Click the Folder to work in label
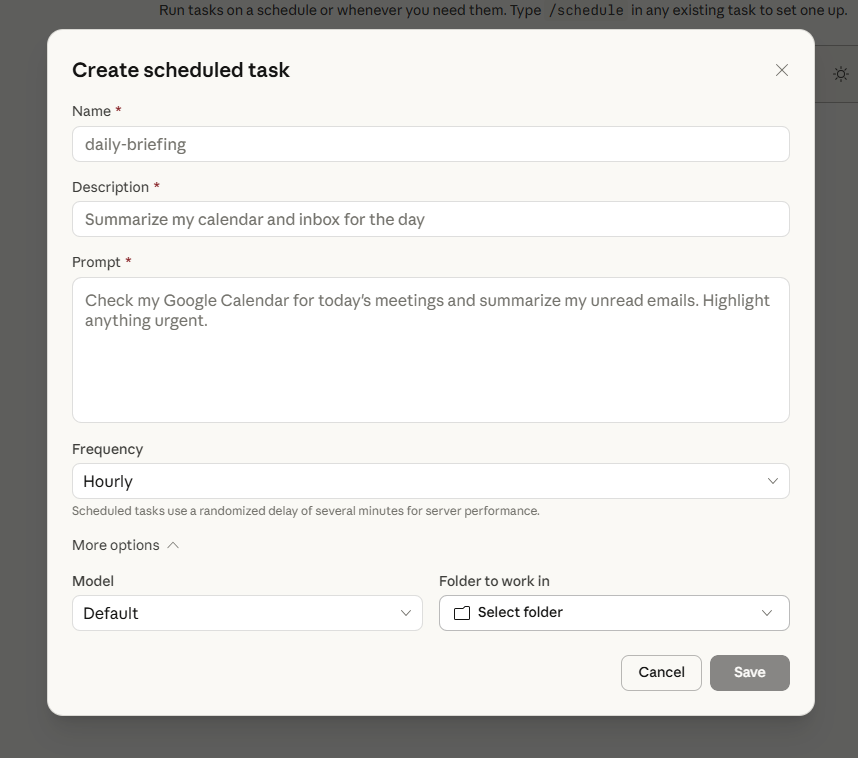This screenshot has width=858, height=758. (x=494, y=581)
